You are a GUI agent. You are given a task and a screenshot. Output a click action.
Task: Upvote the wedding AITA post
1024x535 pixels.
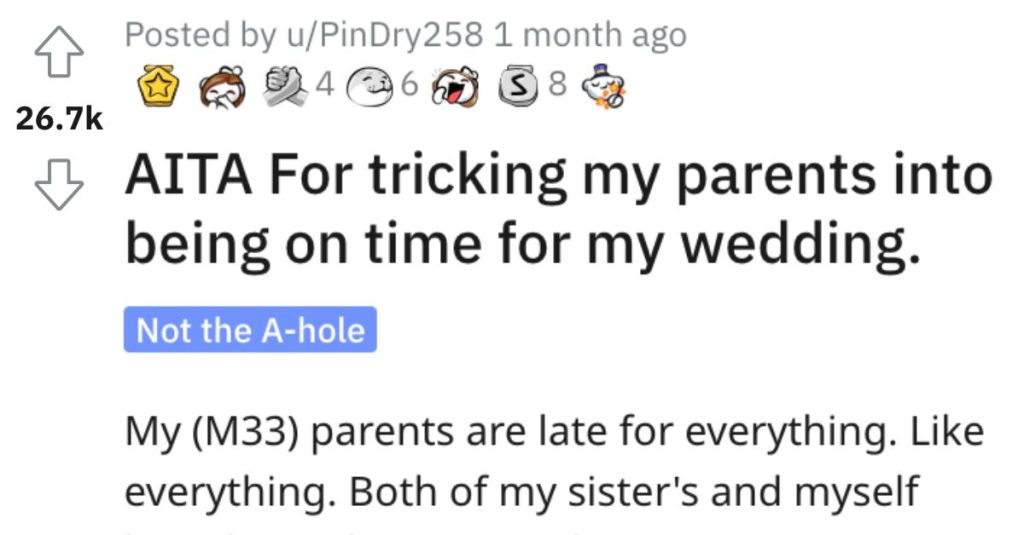click(x=59, y=52)
